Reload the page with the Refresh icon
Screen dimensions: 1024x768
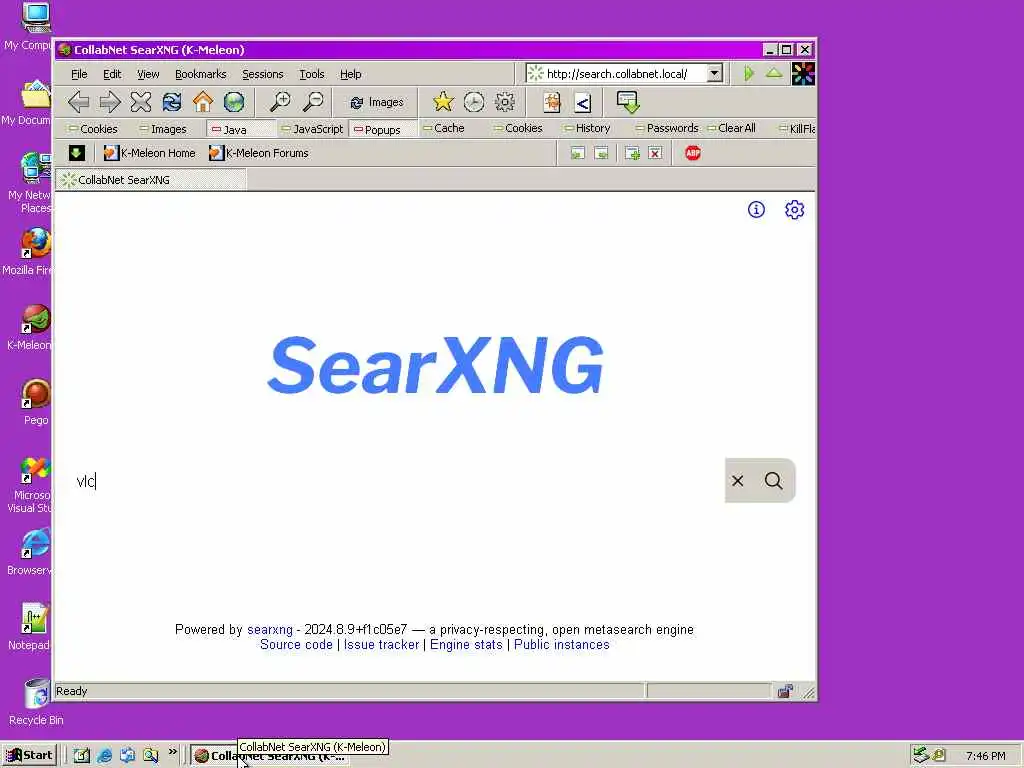point(172,102)
